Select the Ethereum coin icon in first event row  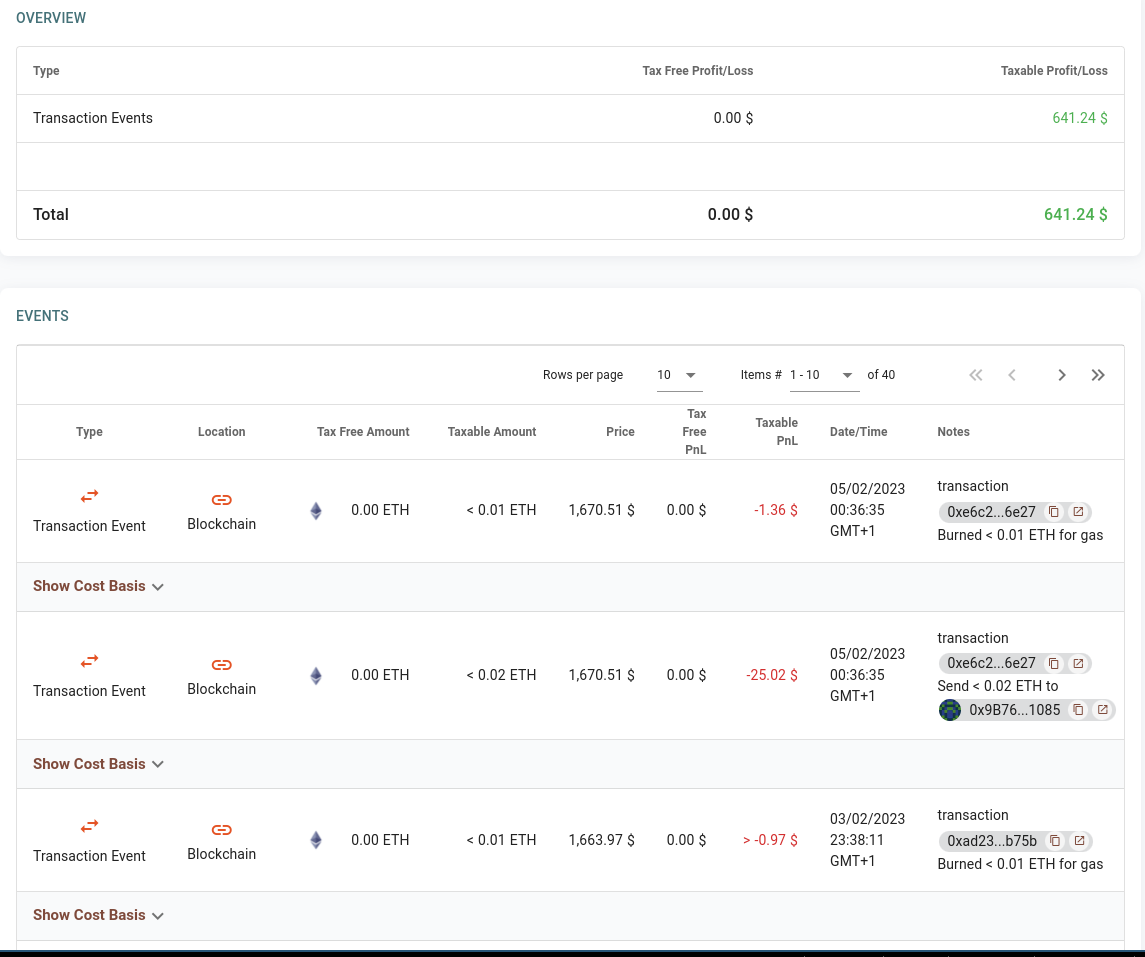click(x=316, y=510)
